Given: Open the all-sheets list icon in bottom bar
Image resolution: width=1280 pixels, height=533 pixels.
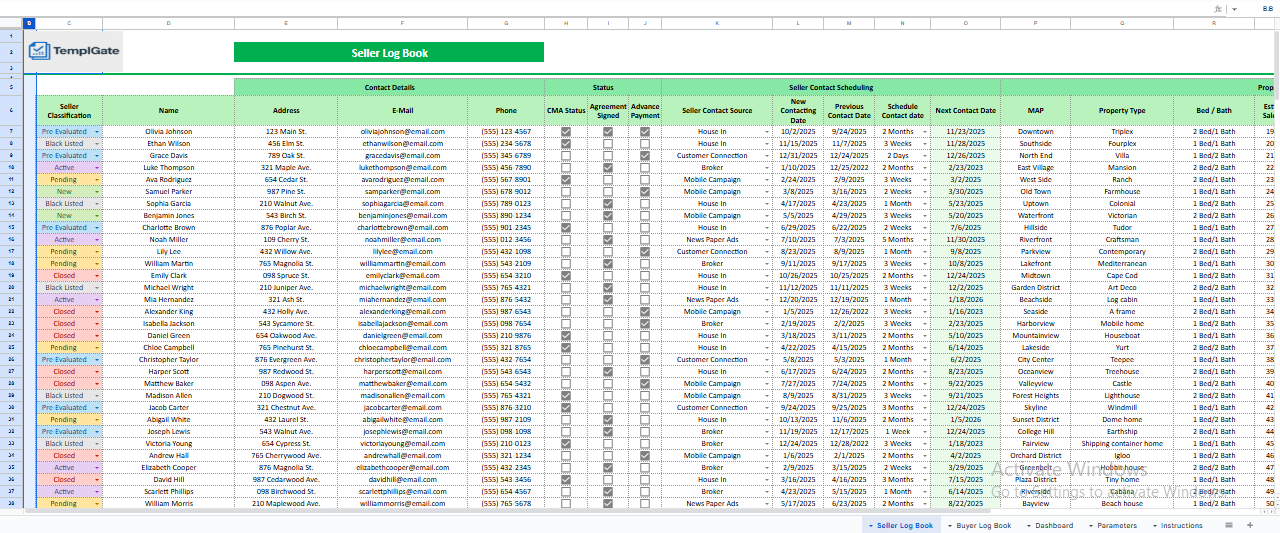Looking at the screenshot, I should coord(1229,525).
